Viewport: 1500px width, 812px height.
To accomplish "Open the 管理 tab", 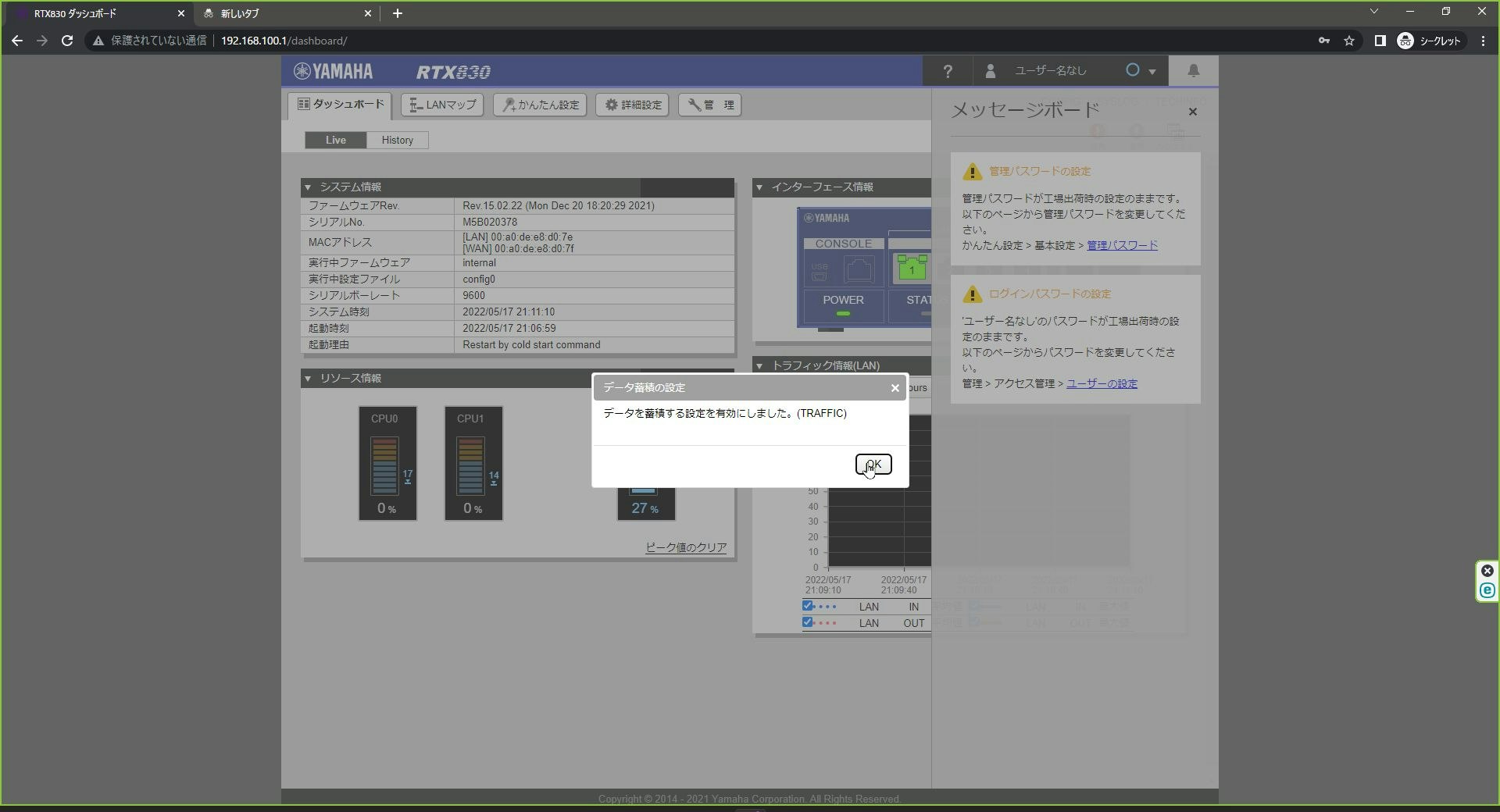I will pyautogui.click(x=710, y=105).
